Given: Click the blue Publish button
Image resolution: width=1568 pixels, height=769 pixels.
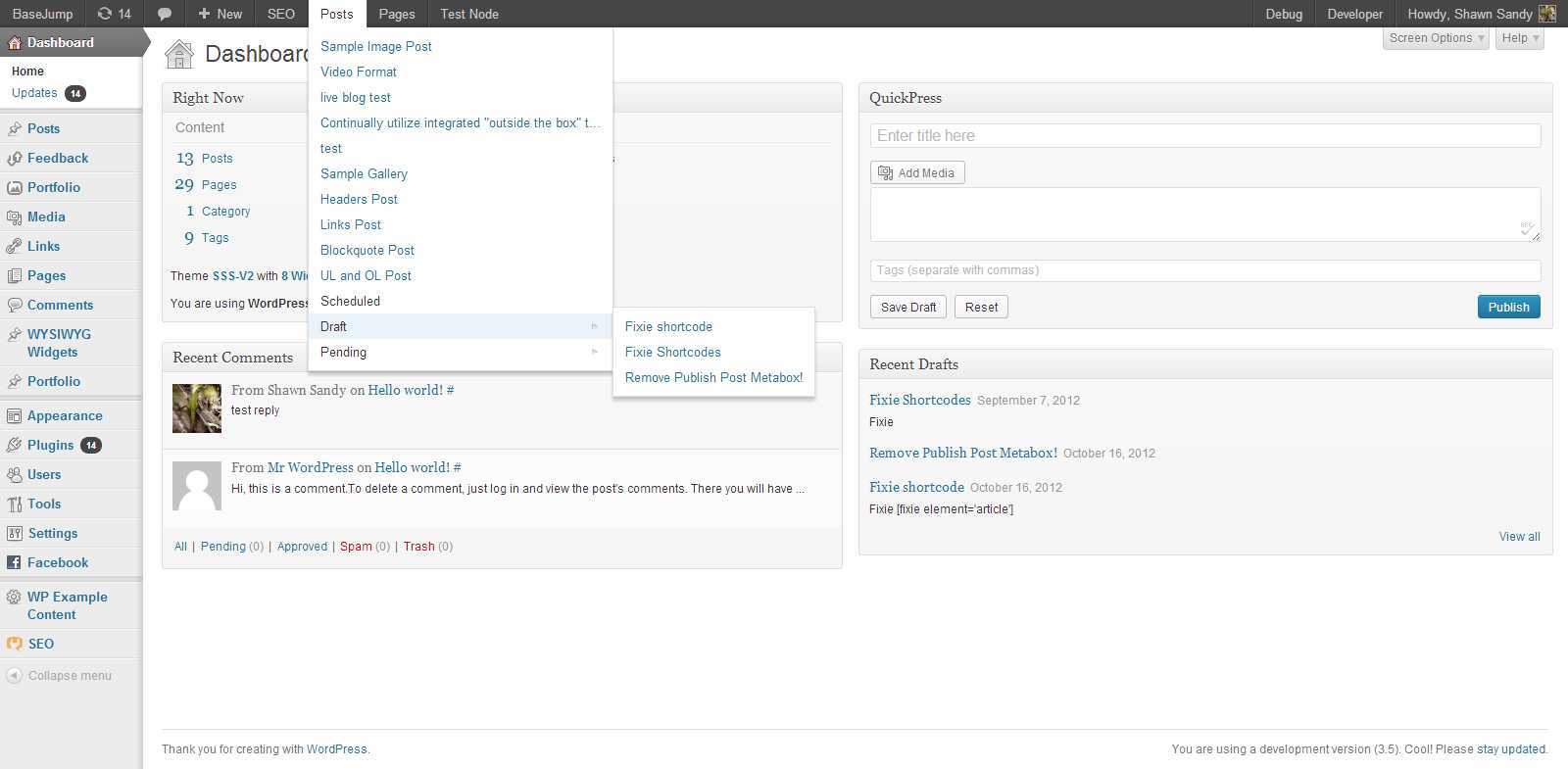Looking at the screenshot, I should point(1509,307).
